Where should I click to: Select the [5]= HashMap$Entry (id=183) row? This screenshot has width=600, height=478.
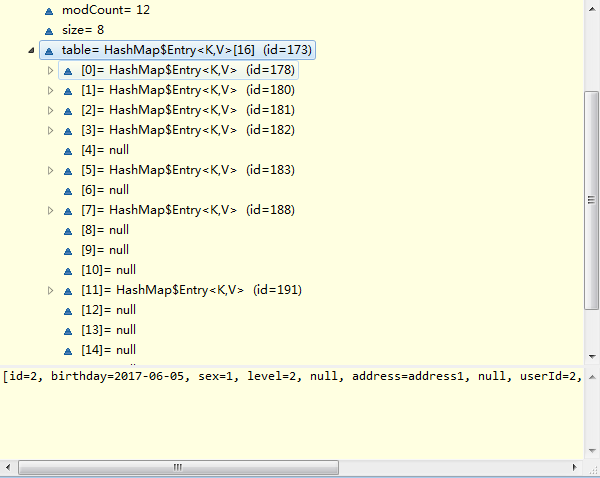tap(188, 170)
